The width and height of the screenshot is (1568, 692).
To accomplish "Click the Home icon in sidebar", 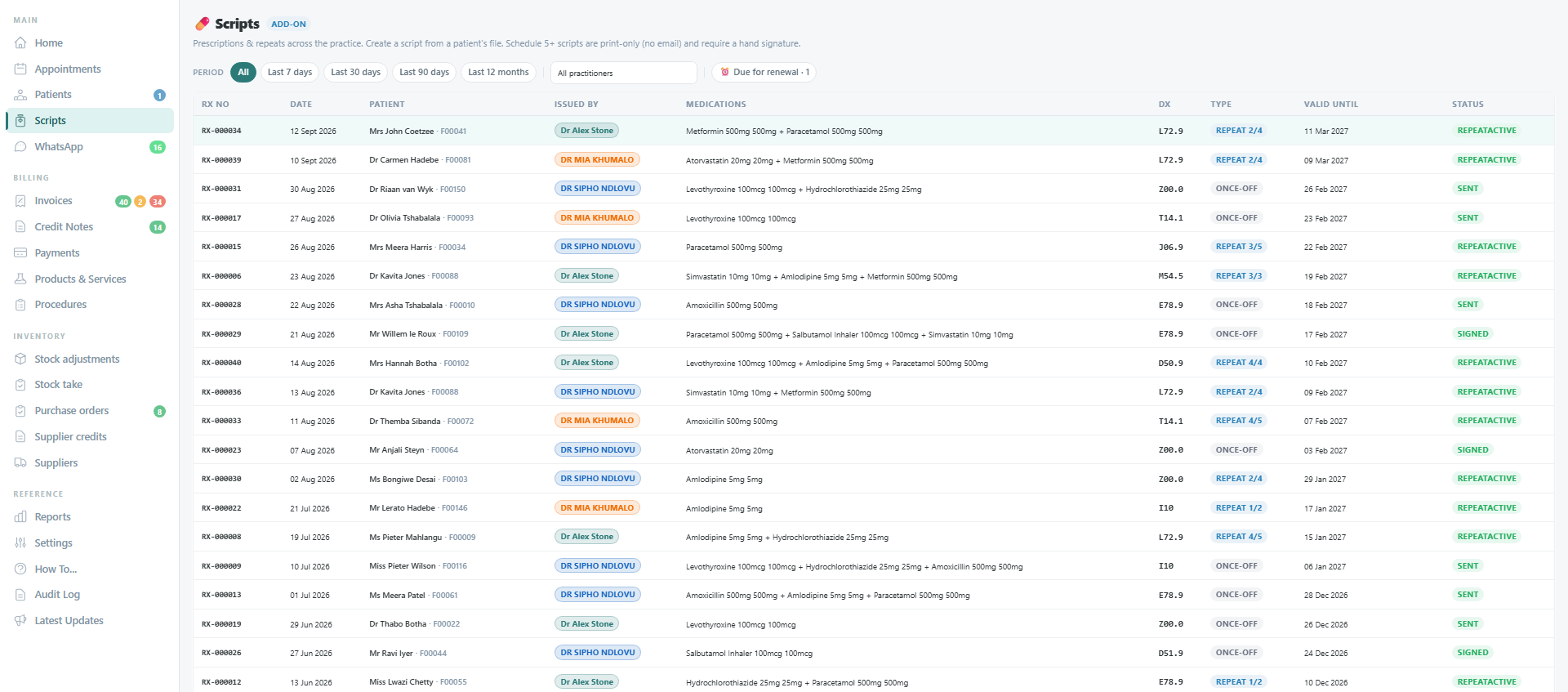I will point(20,43).
